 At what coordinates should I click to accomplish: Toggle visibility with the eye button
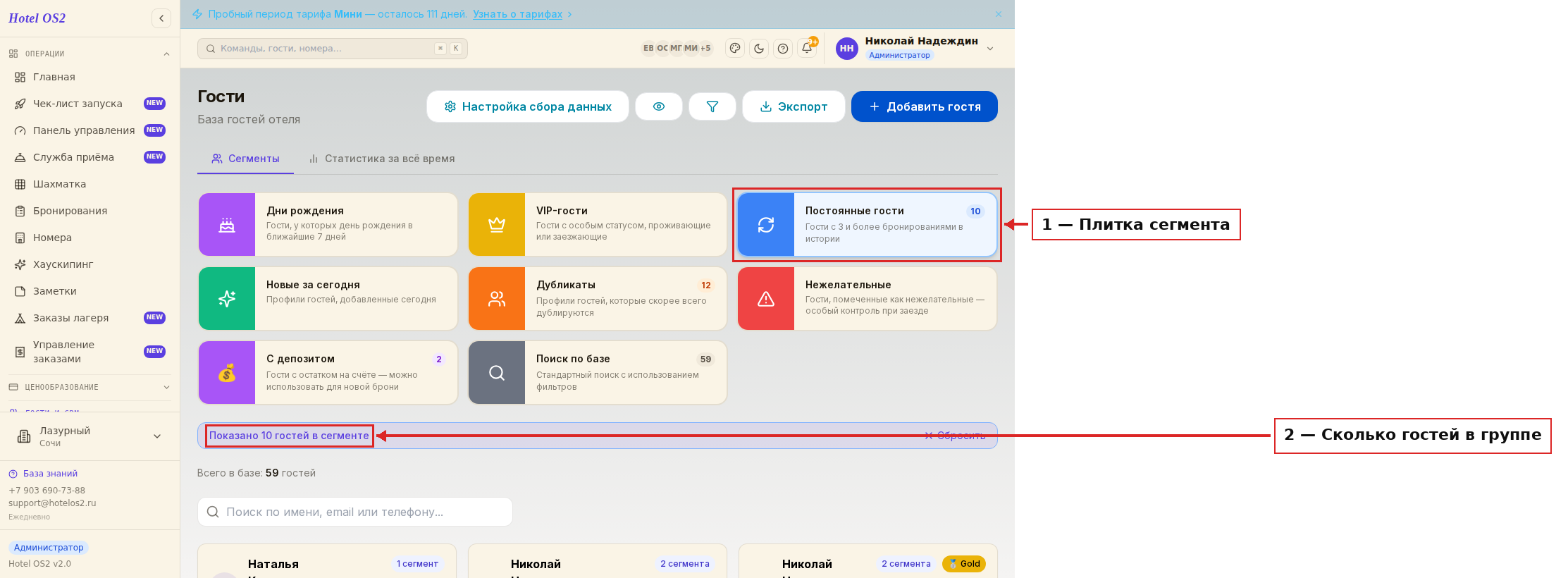pyautogui.click(x=659, y=106)
